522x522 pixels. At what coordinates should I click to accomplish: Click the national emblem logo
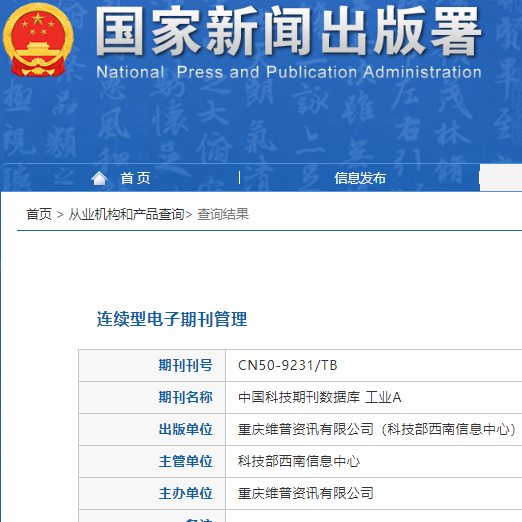[38, 40]
